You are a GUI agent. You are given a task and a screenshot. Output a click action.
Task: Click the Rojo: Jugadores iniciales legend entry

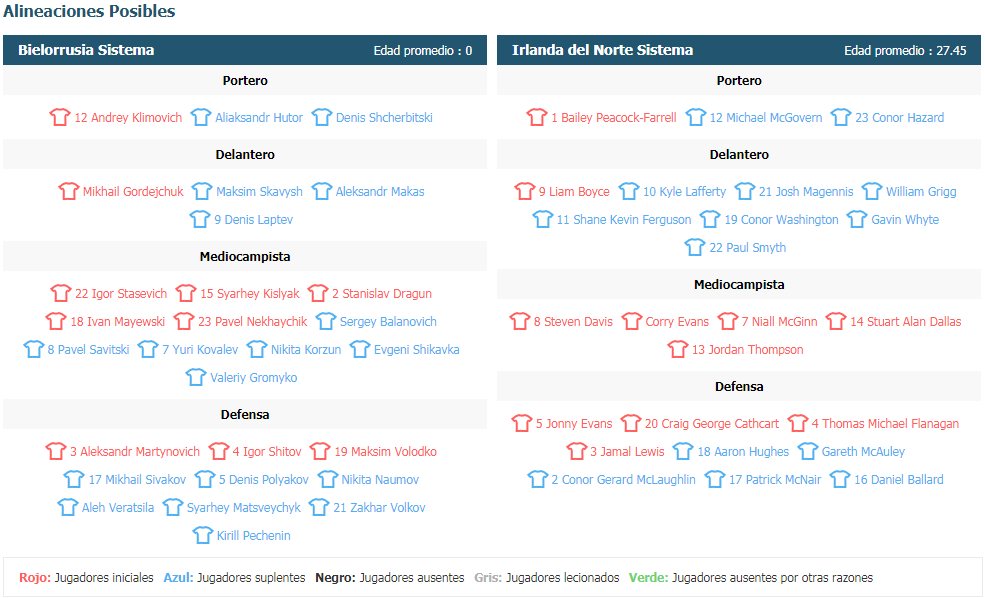(86, 577)
